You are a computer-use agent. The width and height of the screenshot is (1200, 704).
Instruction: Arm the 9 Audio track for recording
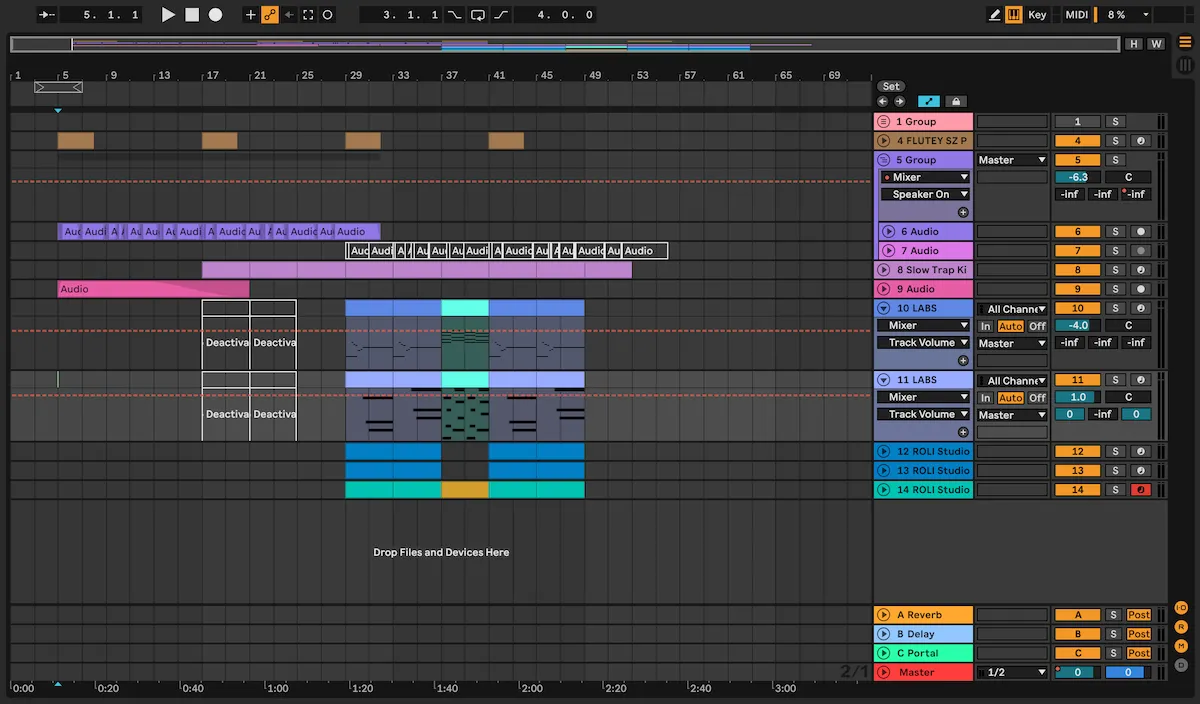click(x=1140, y=289)
